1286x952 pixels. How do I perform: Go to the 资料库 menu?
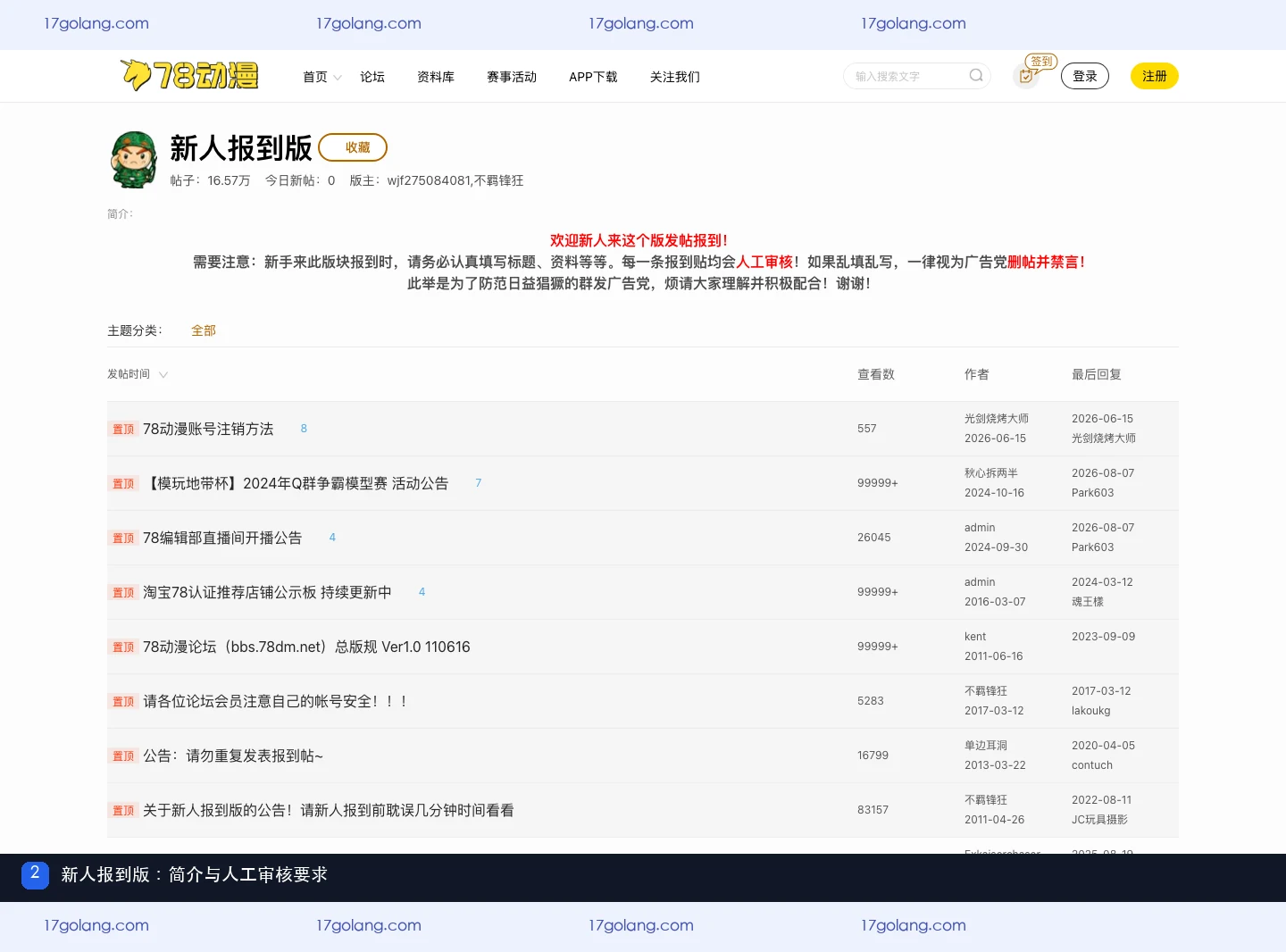point(436,77)
